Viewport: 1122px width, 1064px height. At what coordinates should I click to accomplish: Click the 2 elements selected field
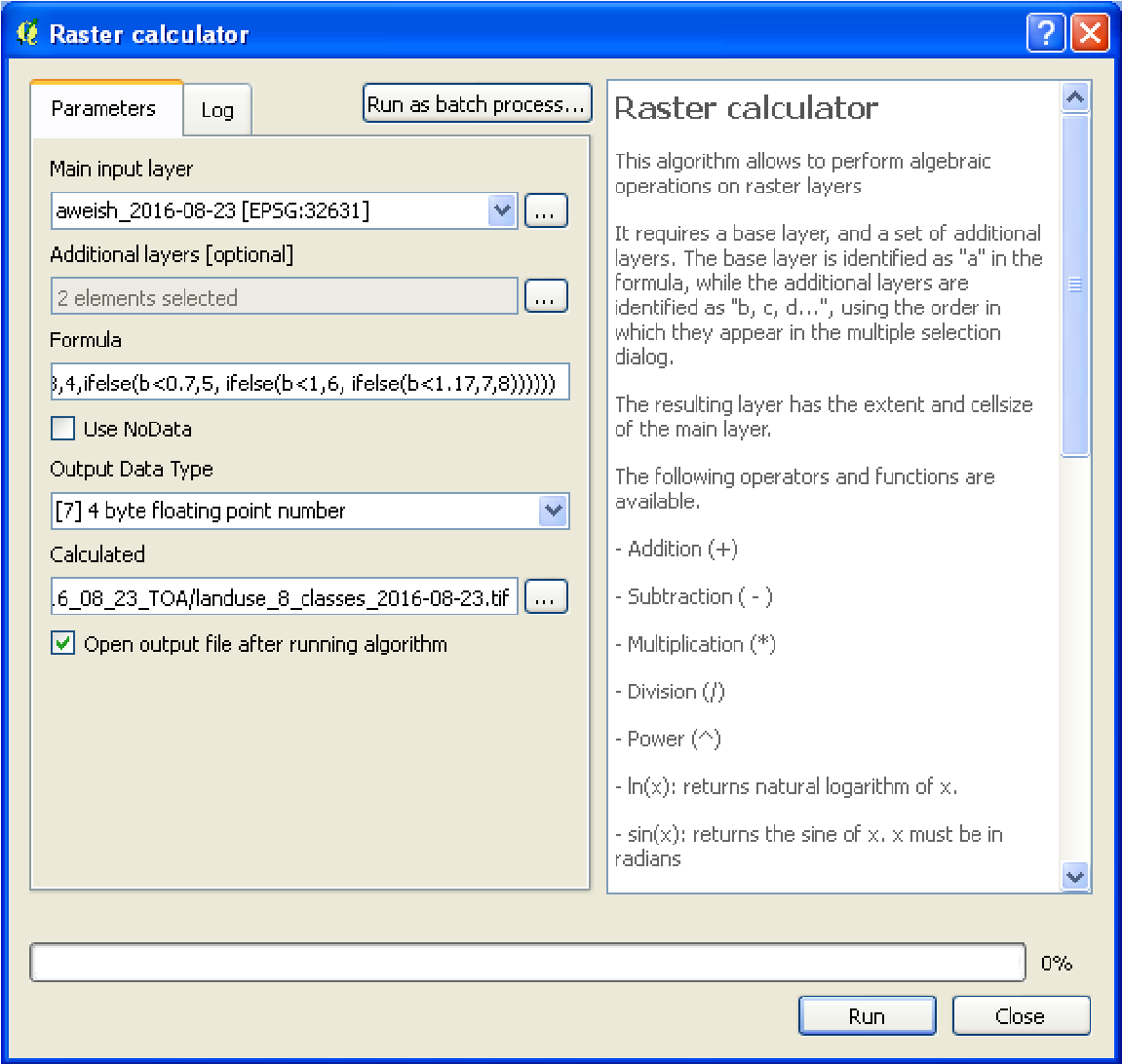tap(284, 297)
